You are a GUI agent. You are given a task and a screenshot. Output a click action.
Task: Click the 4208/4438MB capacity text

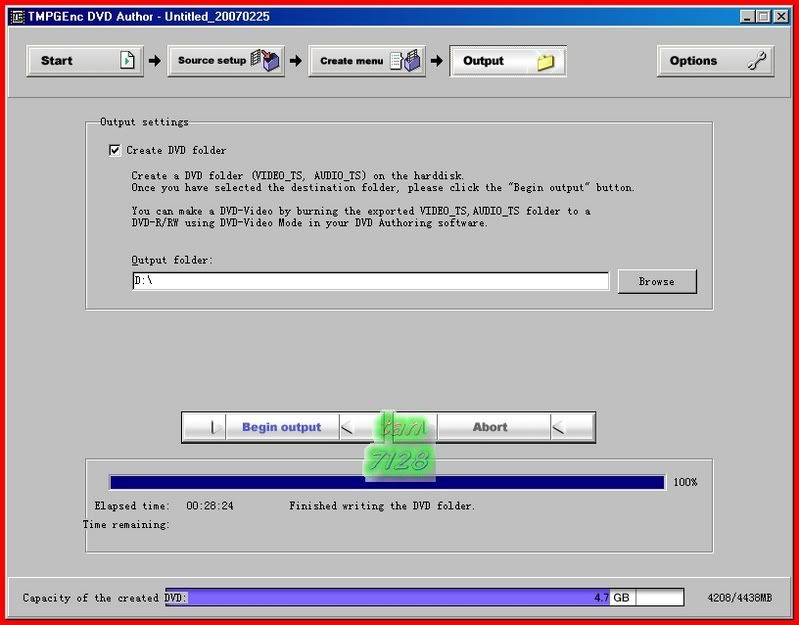click(x=739, y=597)
